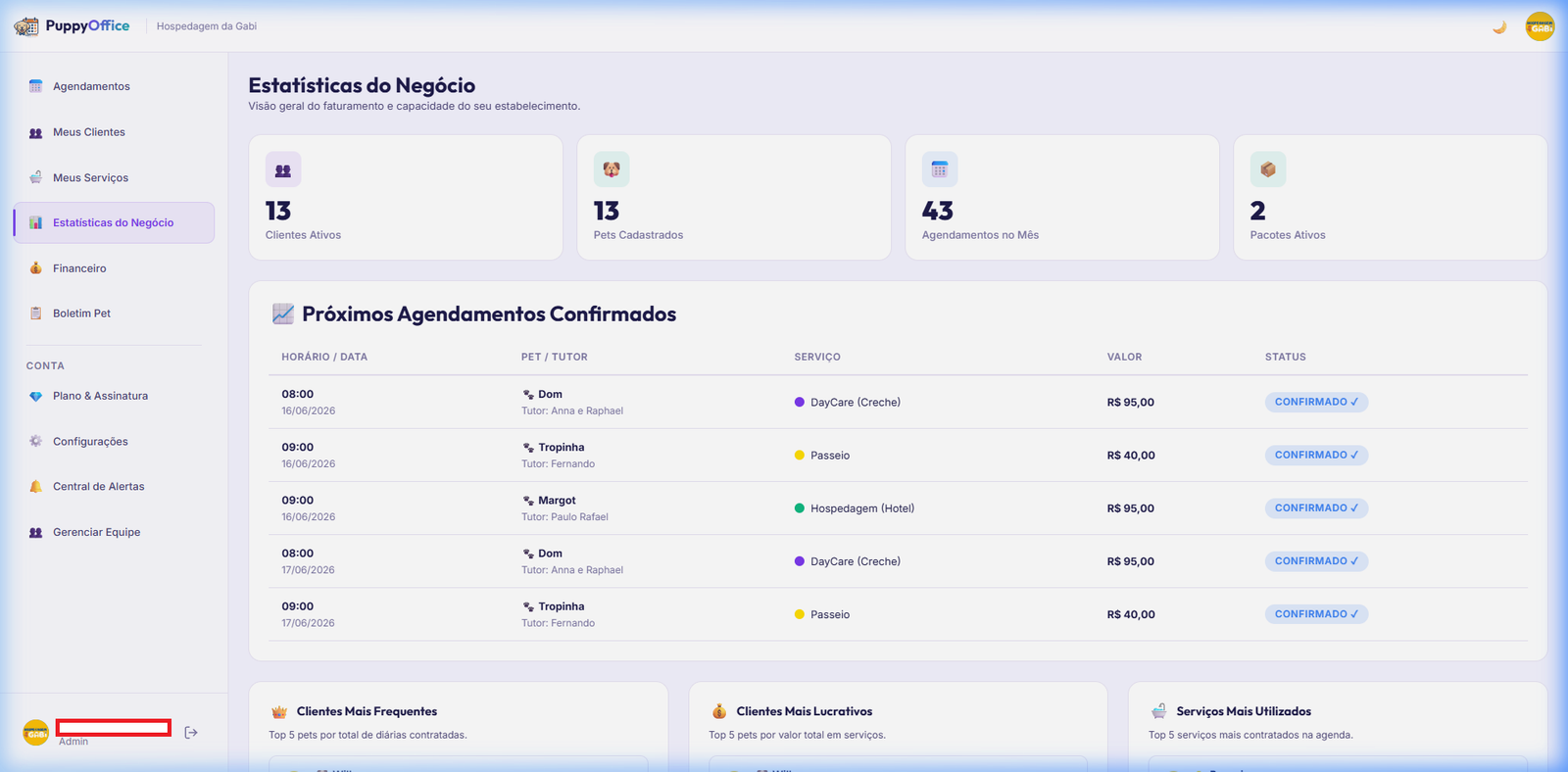Open the top-right profile avatar
Image resolution: width=1568 pixels, height=772 pixels.
point(1540,26)
